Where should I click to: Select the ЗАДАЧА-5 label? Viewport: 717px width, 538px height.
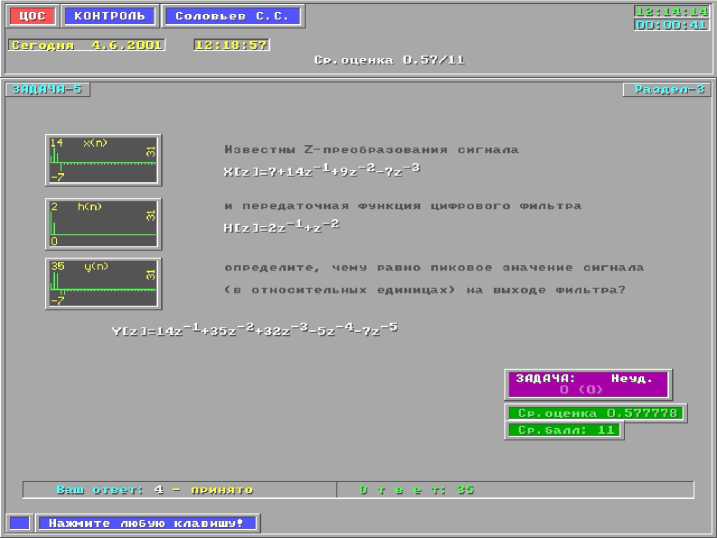tap(48, 89)
